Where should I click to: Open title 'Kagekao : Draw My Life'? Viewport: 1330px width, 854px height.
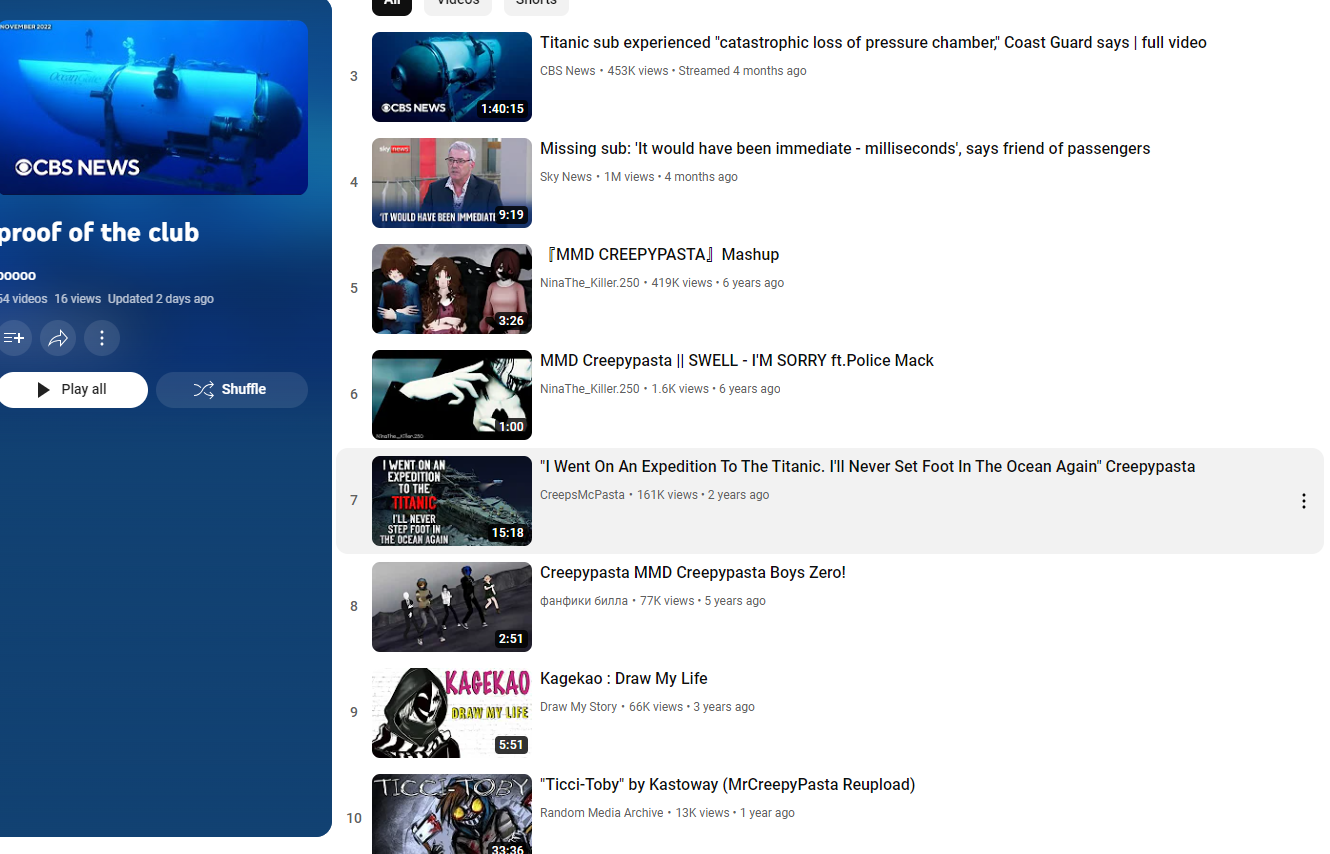624,679
